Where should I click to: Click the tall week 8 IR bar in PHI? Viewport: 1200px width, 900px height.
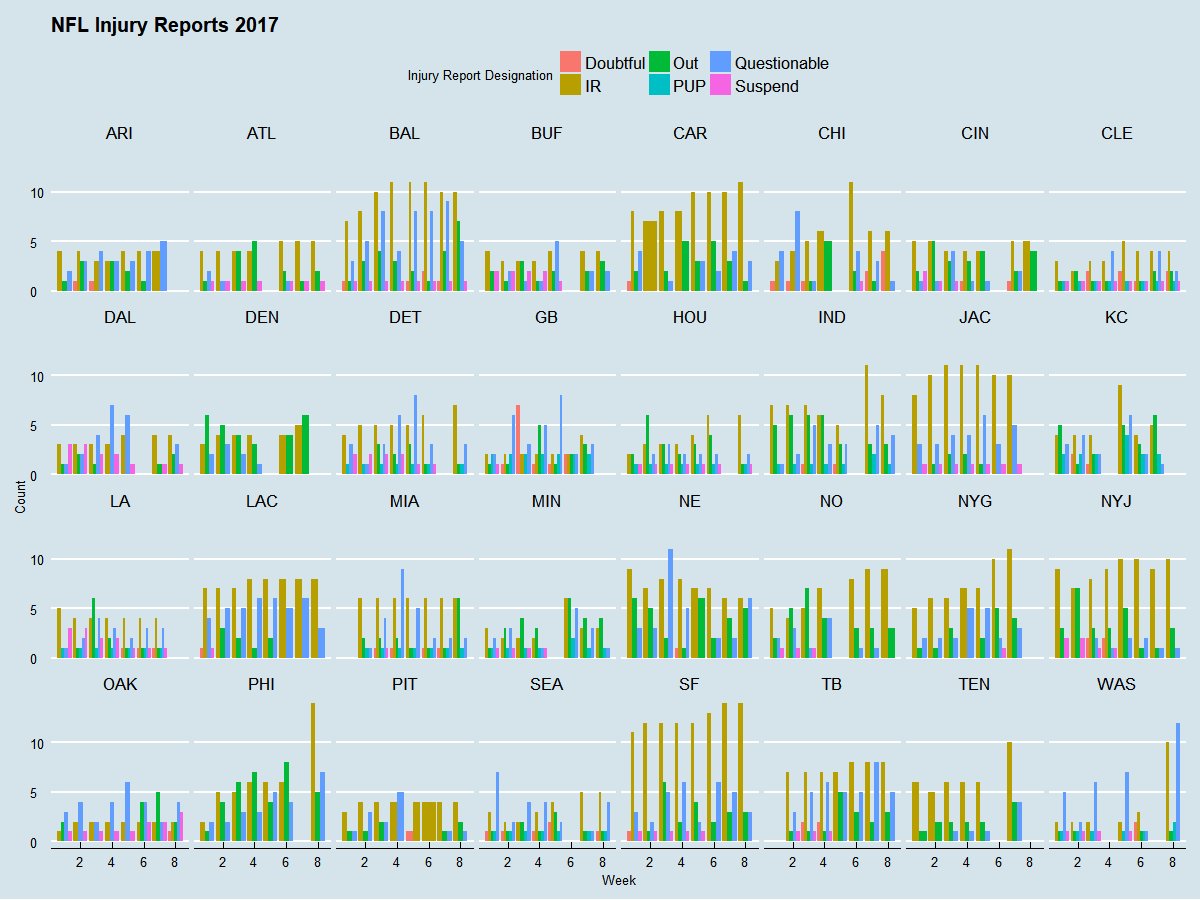pyautogui.click(x=313, y=772)
